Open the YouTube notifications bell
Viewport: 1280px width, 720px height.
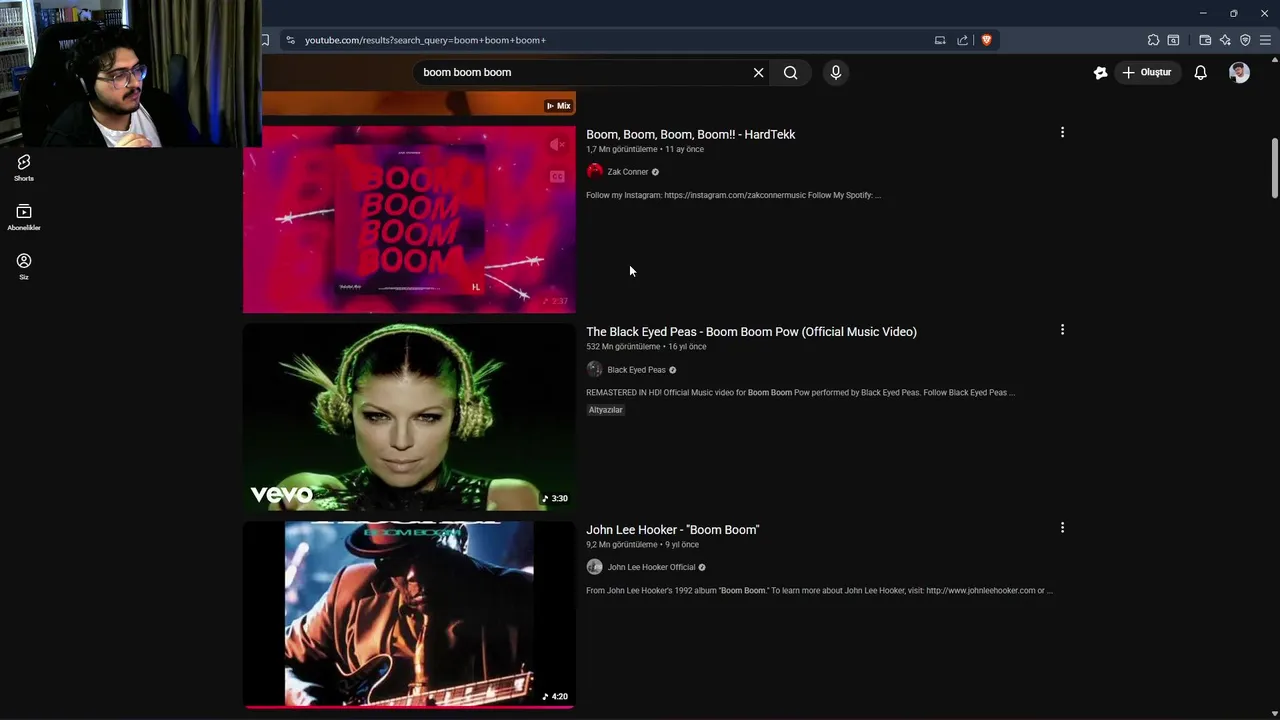coord(1200,72)
